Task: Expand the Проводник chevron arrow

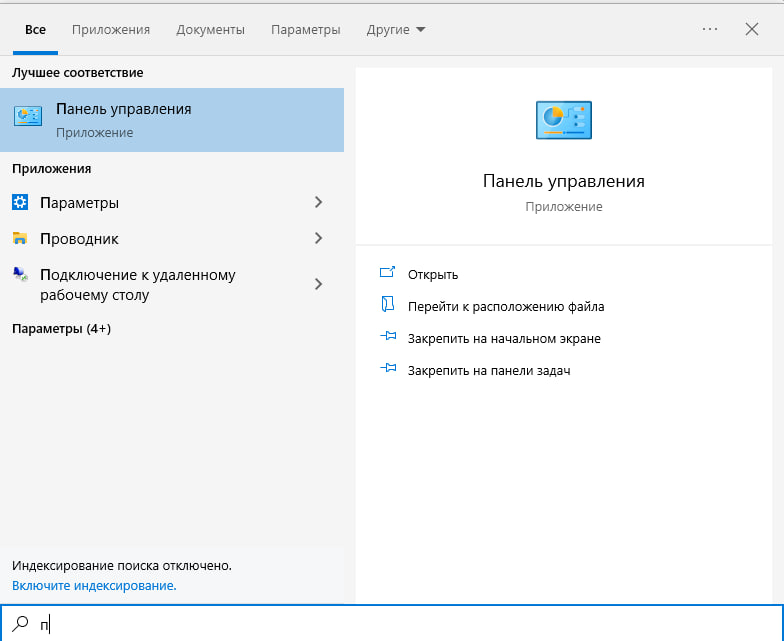Action: click(x=318, y=238)
